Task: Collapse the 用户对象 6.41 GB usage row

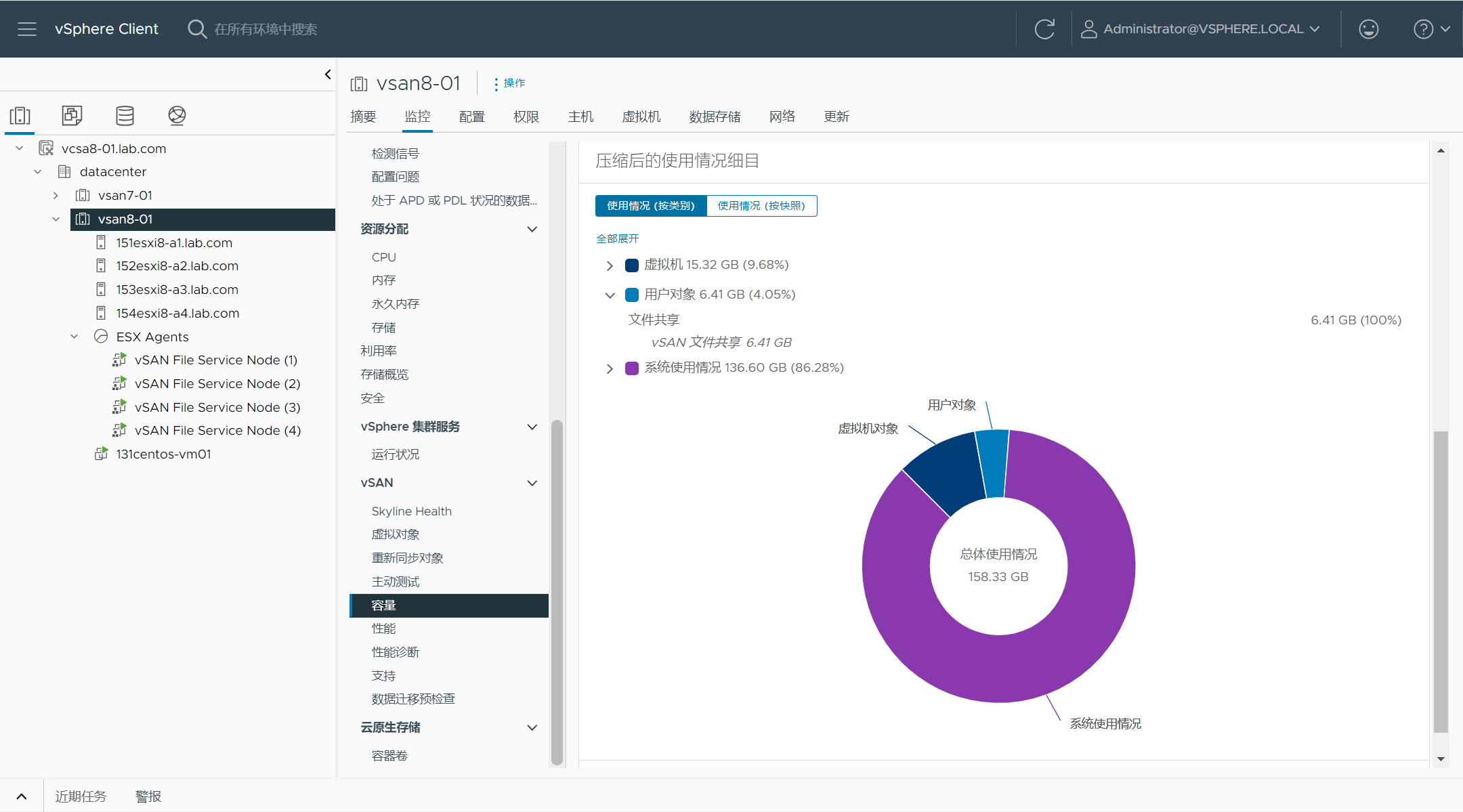Action: pyautogui.click(x=610, y=295)
